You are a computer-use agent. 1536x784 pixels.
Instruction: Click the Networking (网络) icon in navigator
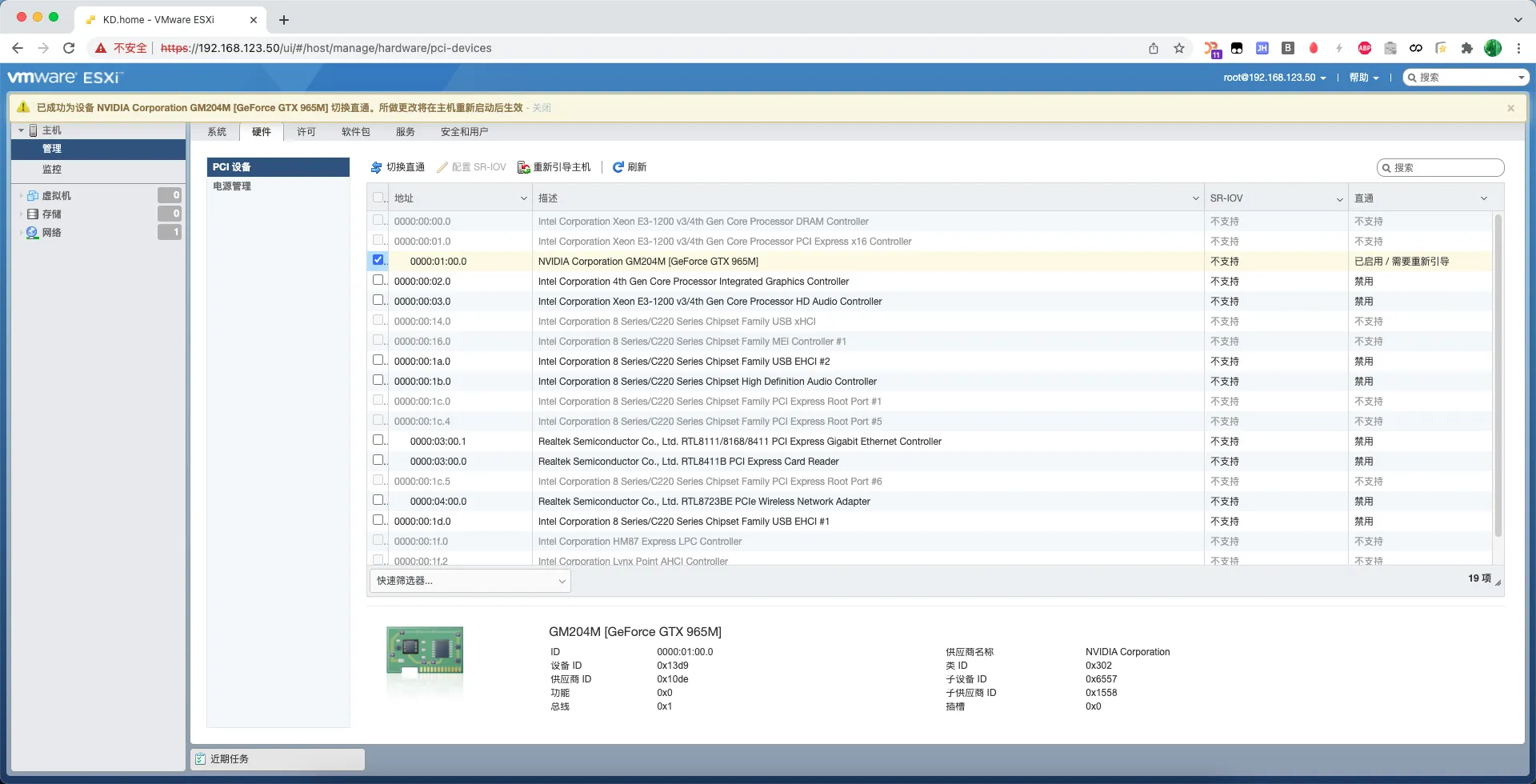click(33, 233)
